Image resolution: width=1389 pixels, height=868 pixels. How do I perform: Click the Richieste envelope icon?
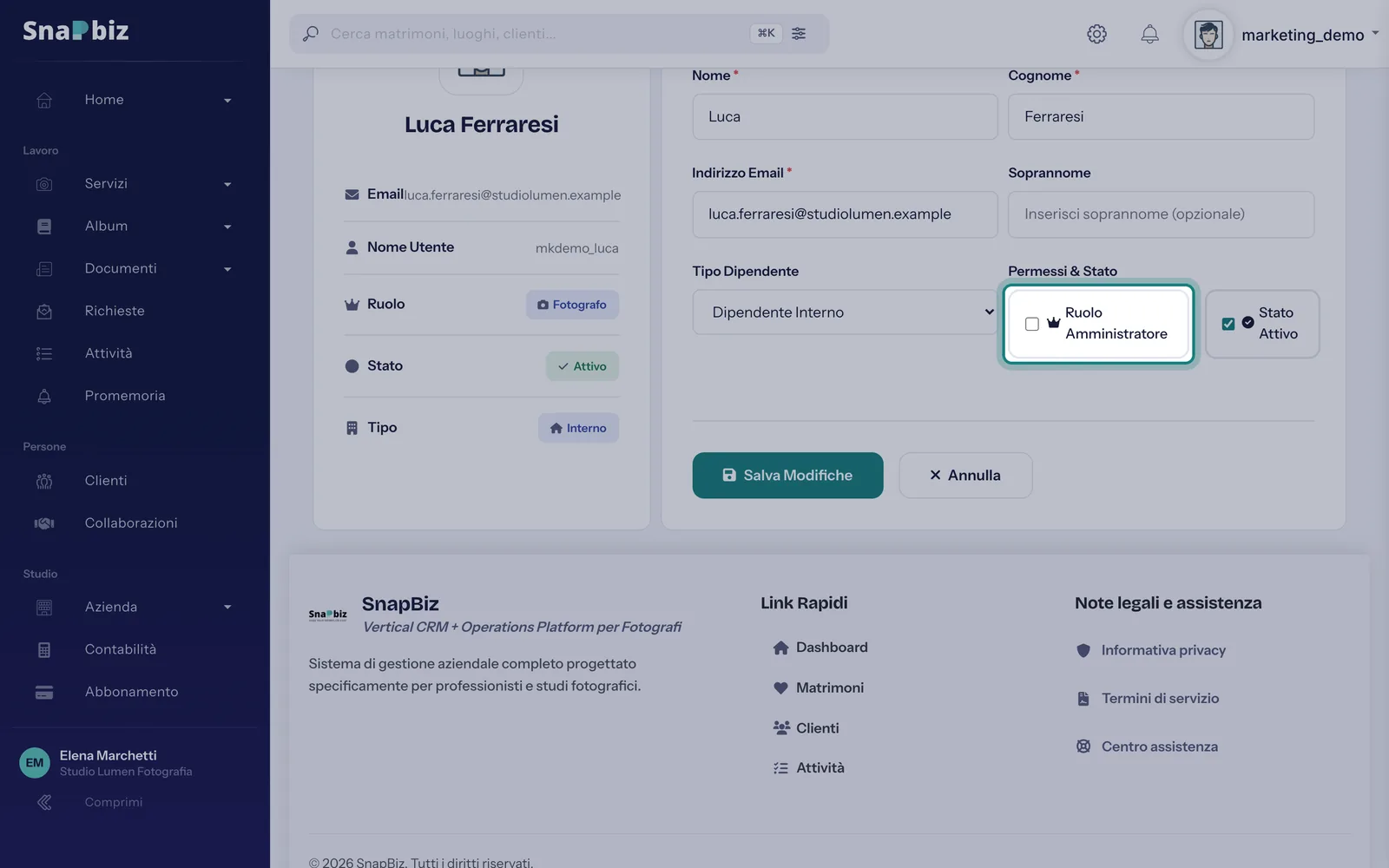(44, 312)
